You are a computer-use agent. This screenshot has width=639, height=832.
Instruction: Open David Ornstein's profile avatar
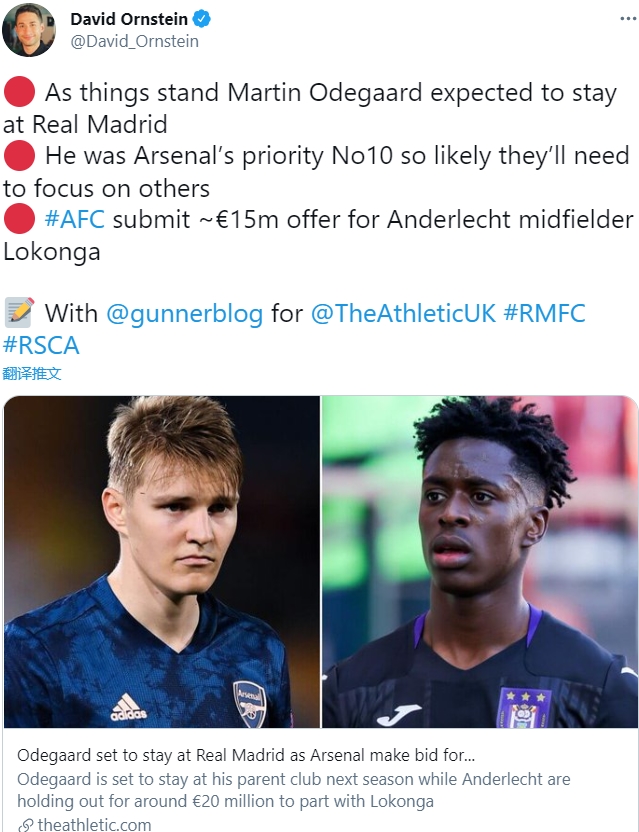click(29, 29)
